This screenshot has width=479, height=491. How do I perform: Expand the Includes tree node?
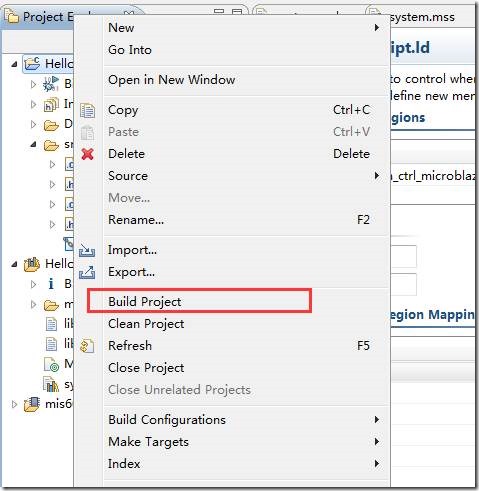tap(33, 104)
